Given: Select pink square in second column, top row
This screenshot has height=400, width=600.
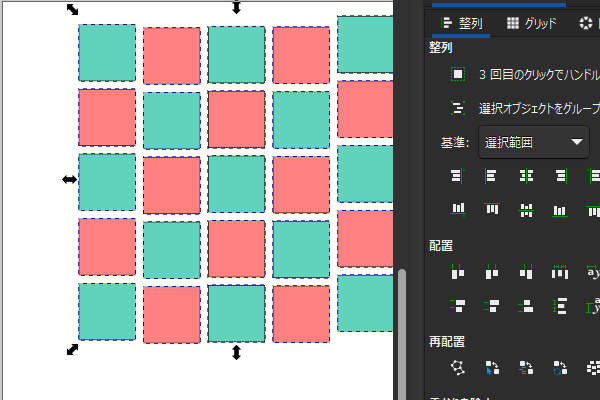Looking at the screenshot, I should (x=172, y=56).
